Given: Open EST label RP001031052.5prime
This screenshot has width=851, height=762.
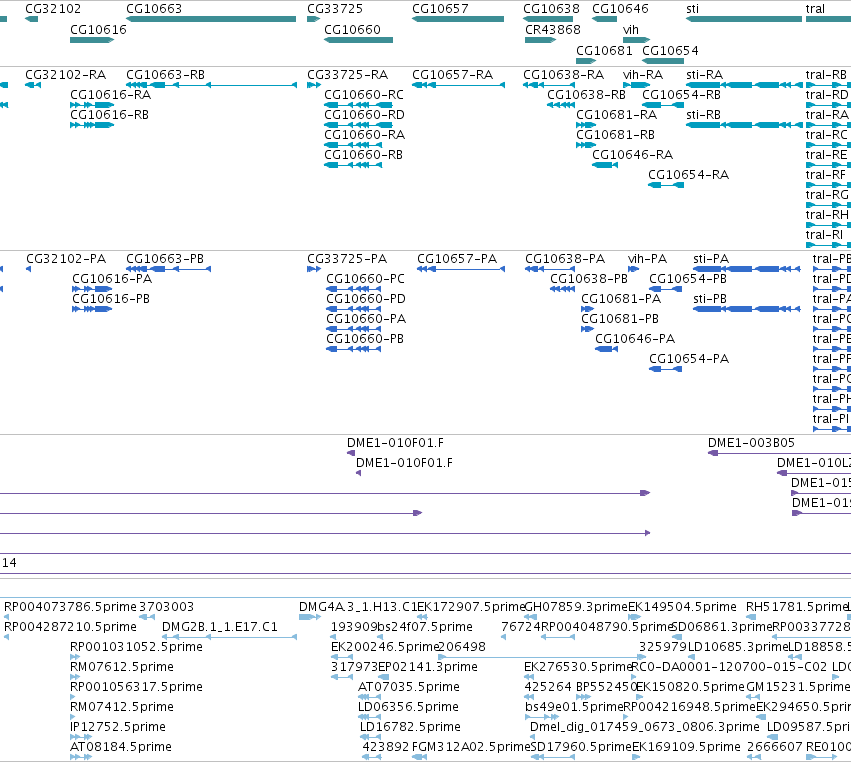Looking at the screenshot, I should coord(136,647).
